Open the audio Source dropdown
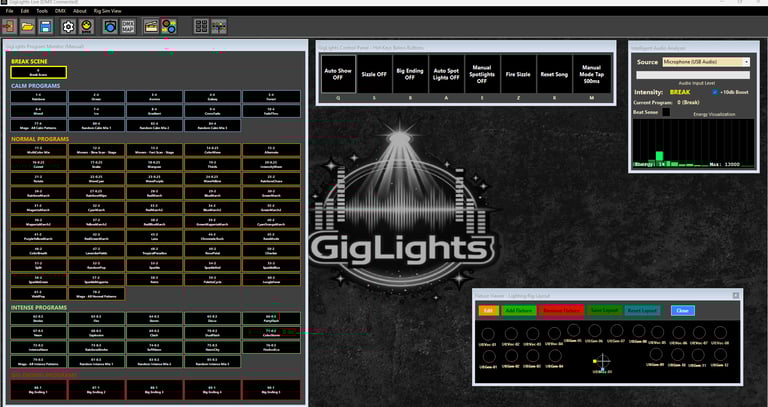The image size is (768, 407). point(706,62)
